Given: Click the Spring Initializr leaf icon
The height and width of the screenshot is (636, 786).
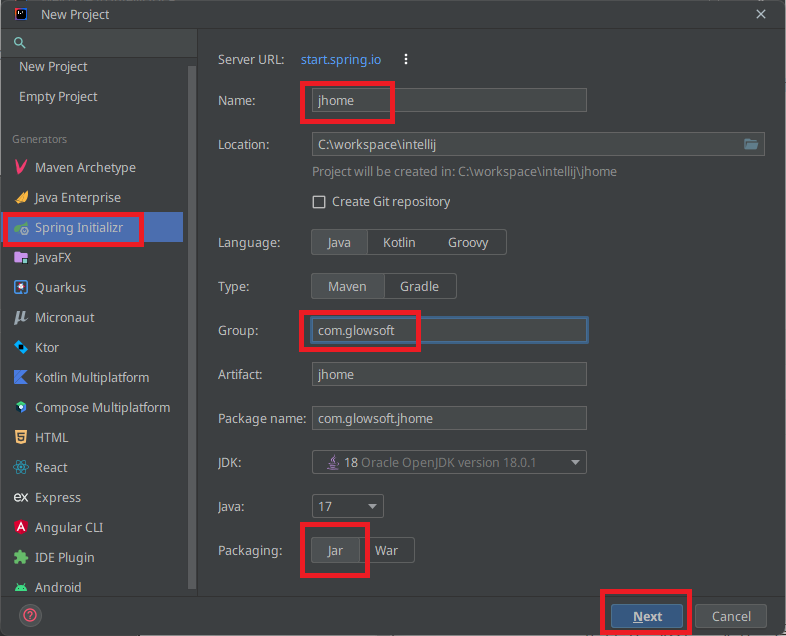Looking at the screenshot, I should point(21,228).
